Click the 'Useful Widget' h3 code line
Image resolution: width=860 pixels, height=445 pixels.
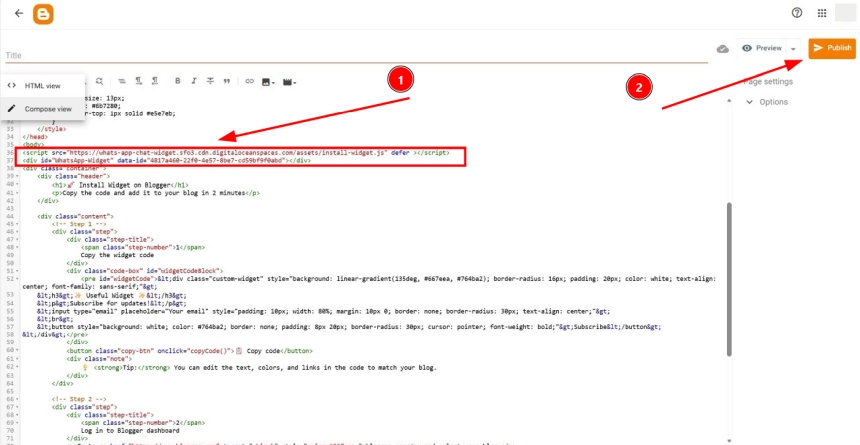(x=112, y=295)
